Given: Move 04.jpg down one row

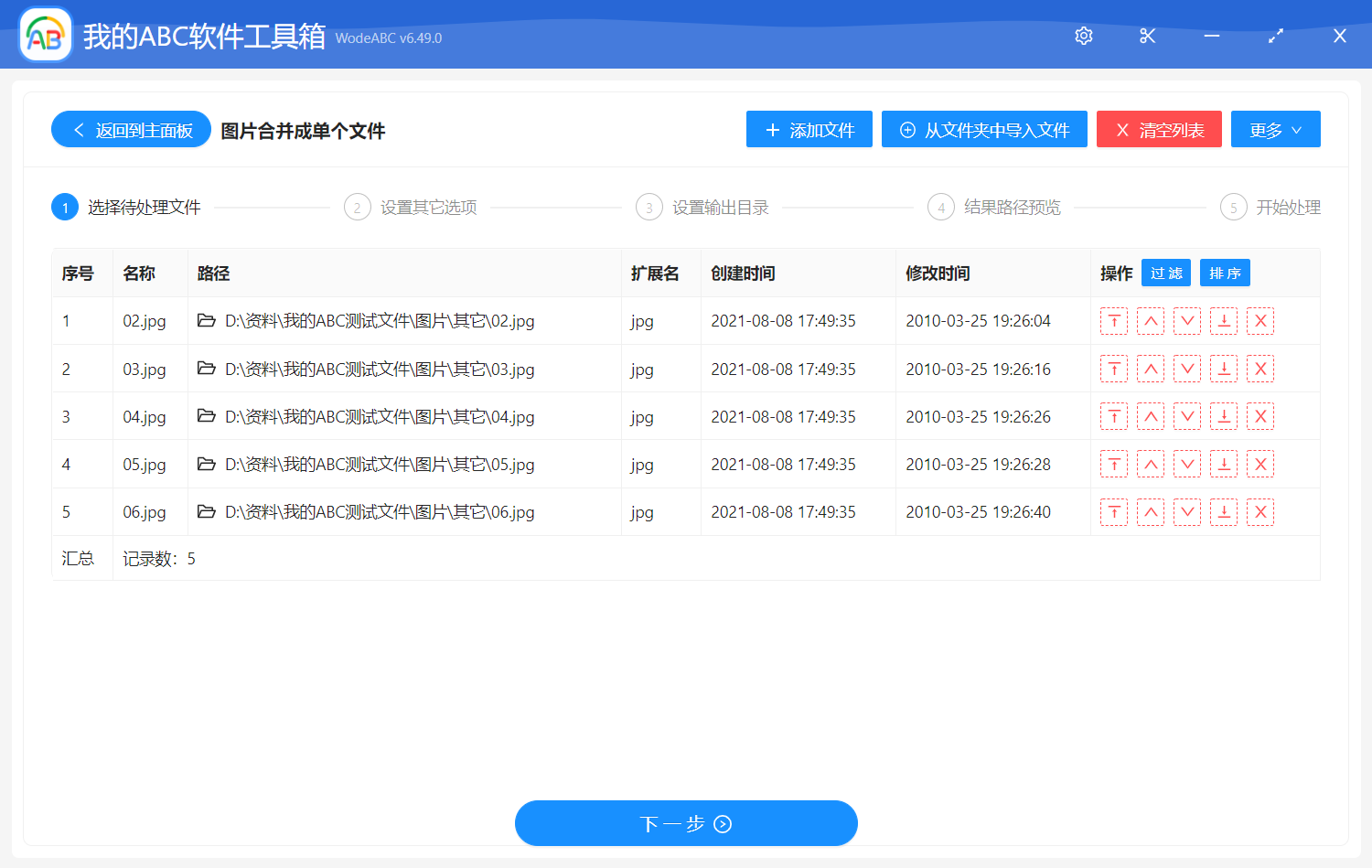Looking at the screenshot, I should click(x=1186, y=417).
